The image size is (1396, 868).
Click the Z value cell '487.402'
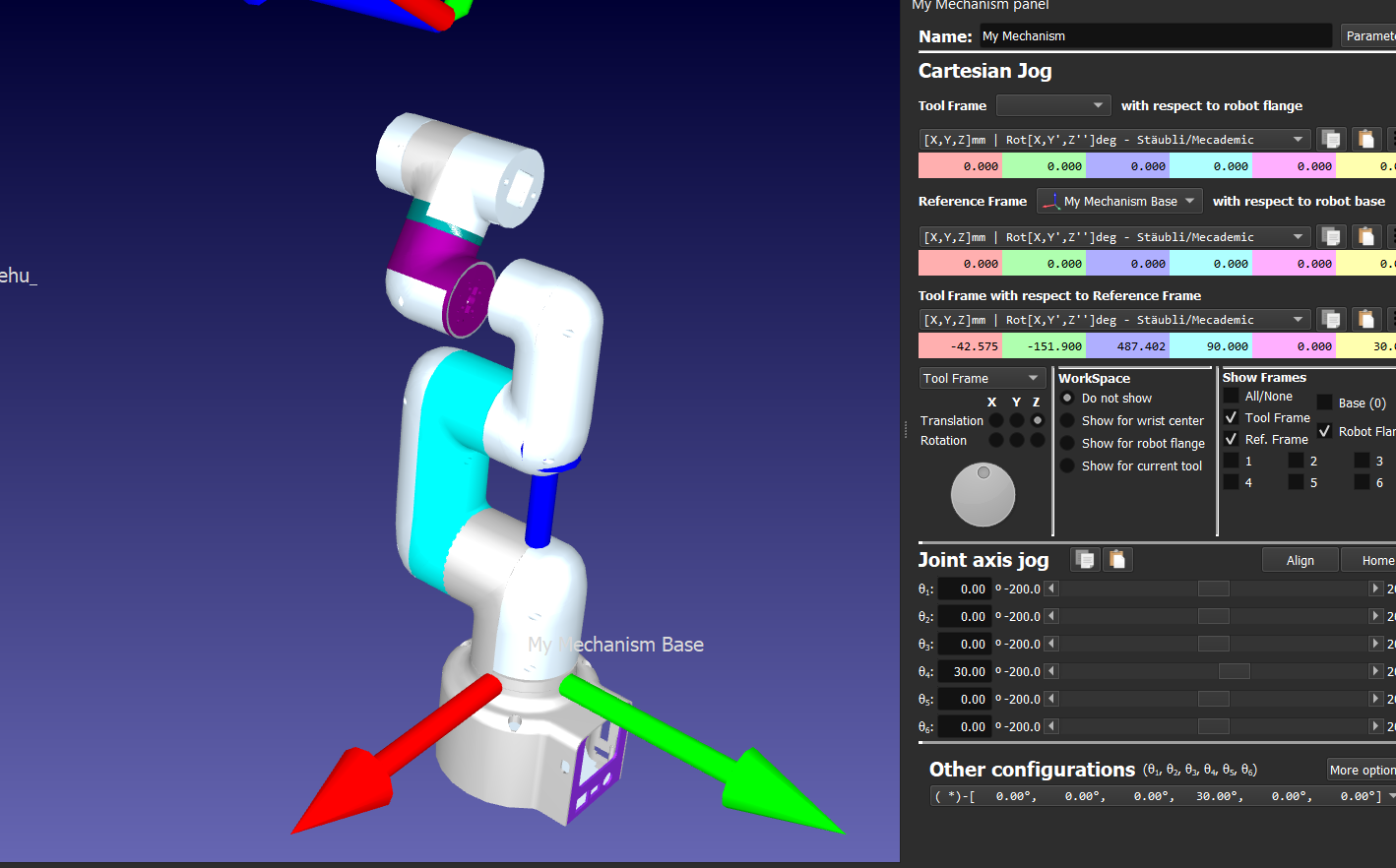(1127, 345)
